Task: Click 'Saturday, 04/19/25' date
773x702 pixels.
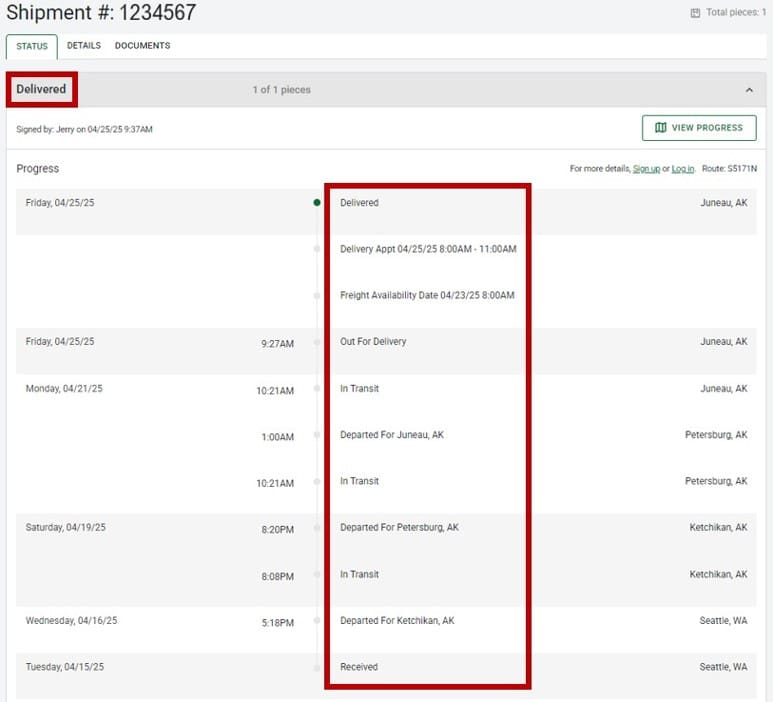Action: click(x=66, y=527)
